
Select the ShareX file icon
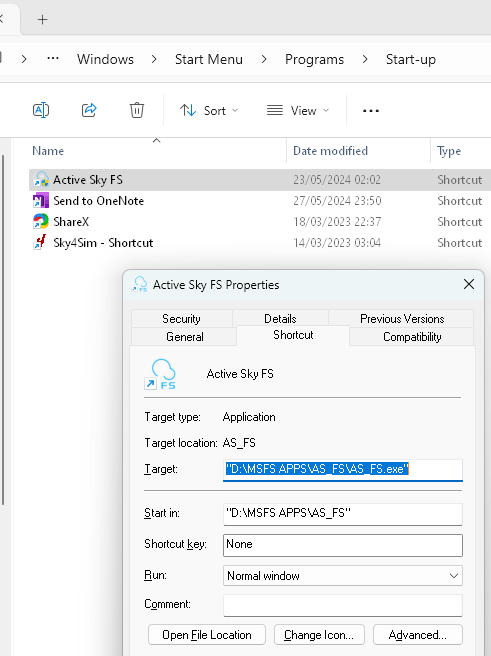pos(41,221)
